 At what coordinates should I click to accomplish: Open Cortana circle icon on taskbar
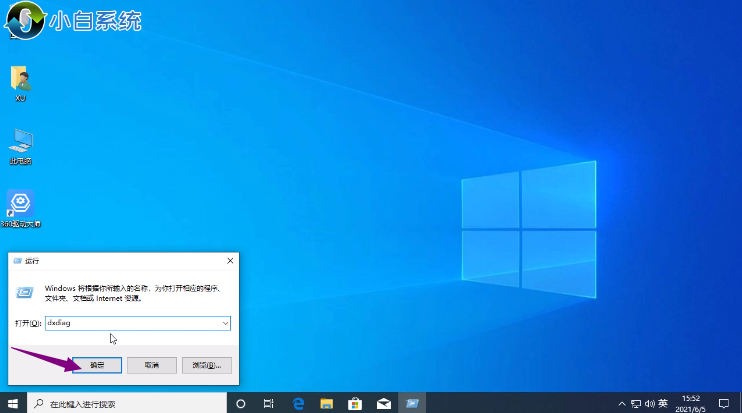pos(240,403)
